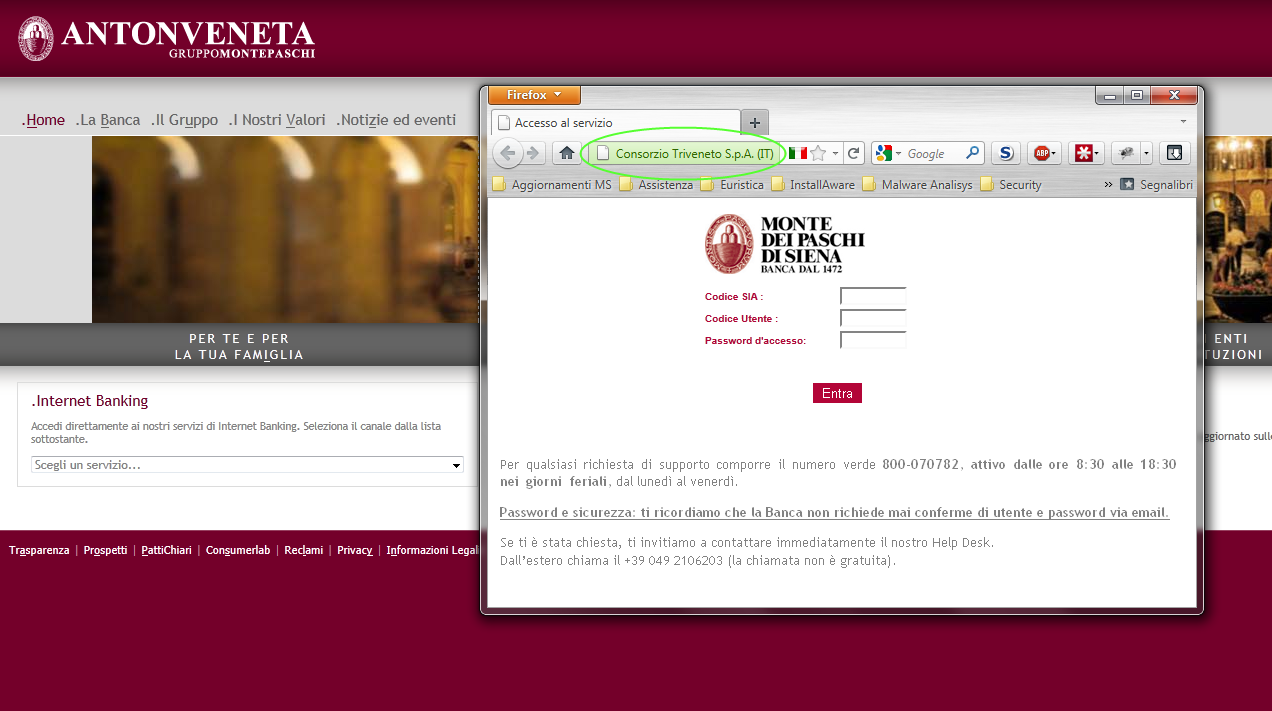1272x711 pixels.
Task: Click the Firebug bug icon
Action: 1126,153
